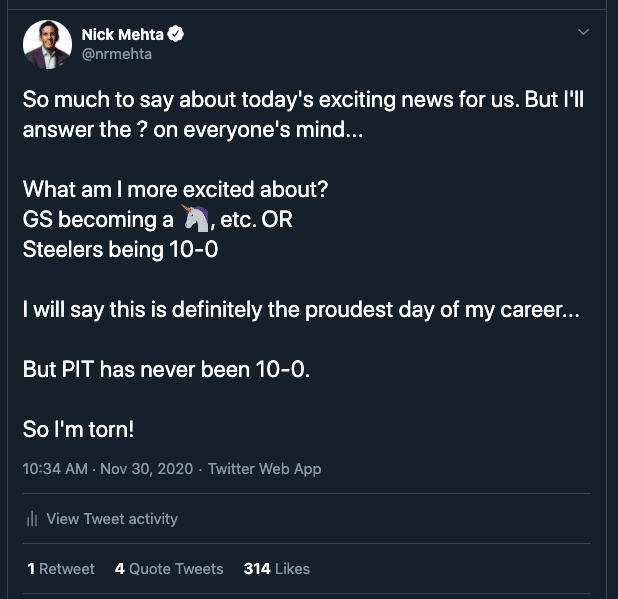Click the bar chart Tweet activity icon
The width and height of the screenshot is (618, 599).
[x=32, y=519]
